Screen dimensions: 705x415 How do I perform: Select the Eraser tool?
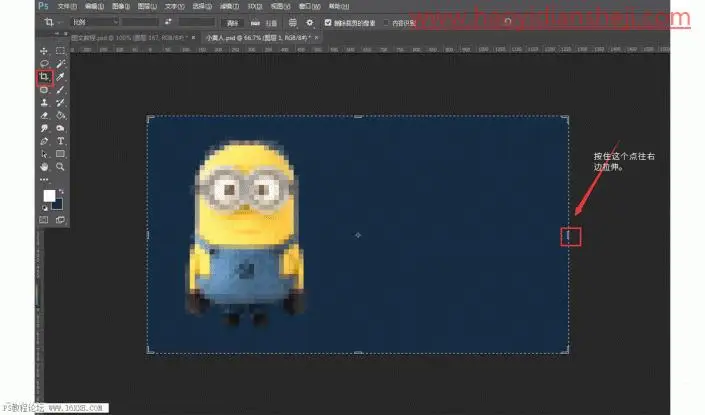[44, 116]
